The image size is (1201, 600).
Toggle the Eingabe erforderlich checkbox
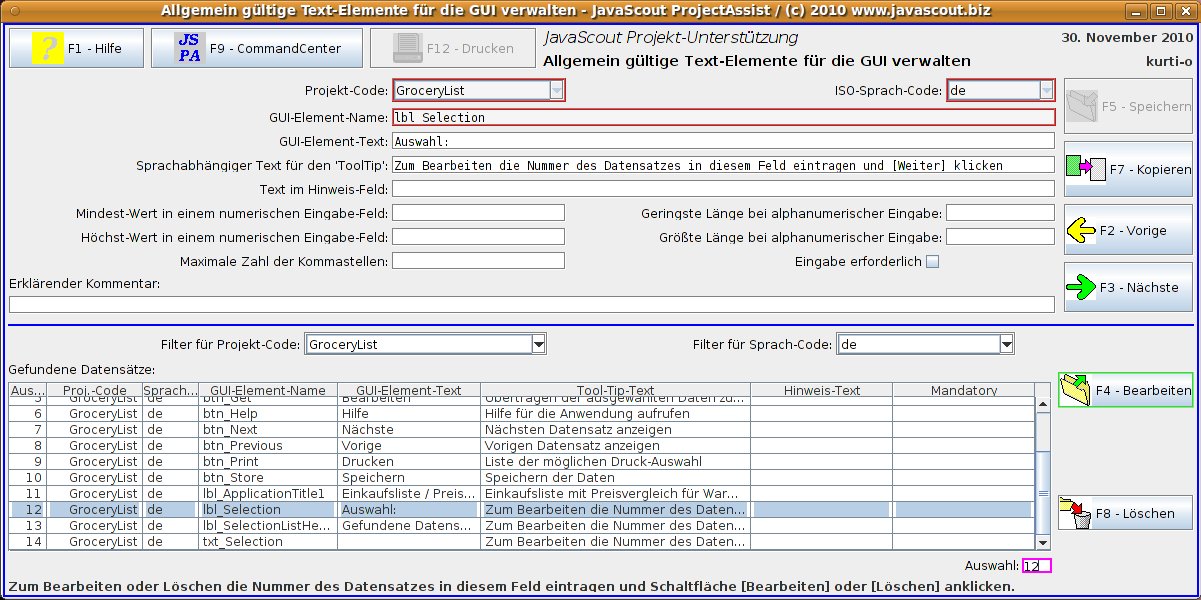click(932, 262)
